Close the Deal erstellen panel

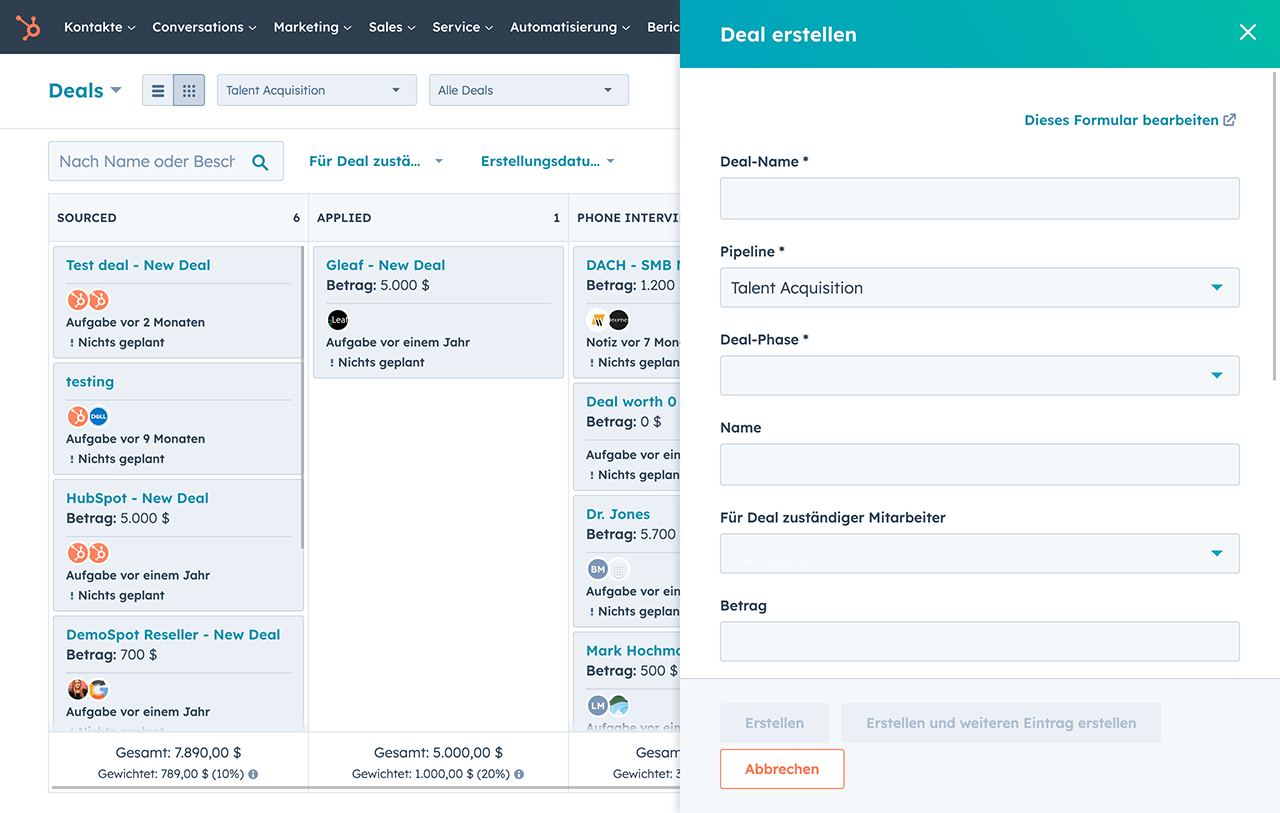tap(1248, 32)
